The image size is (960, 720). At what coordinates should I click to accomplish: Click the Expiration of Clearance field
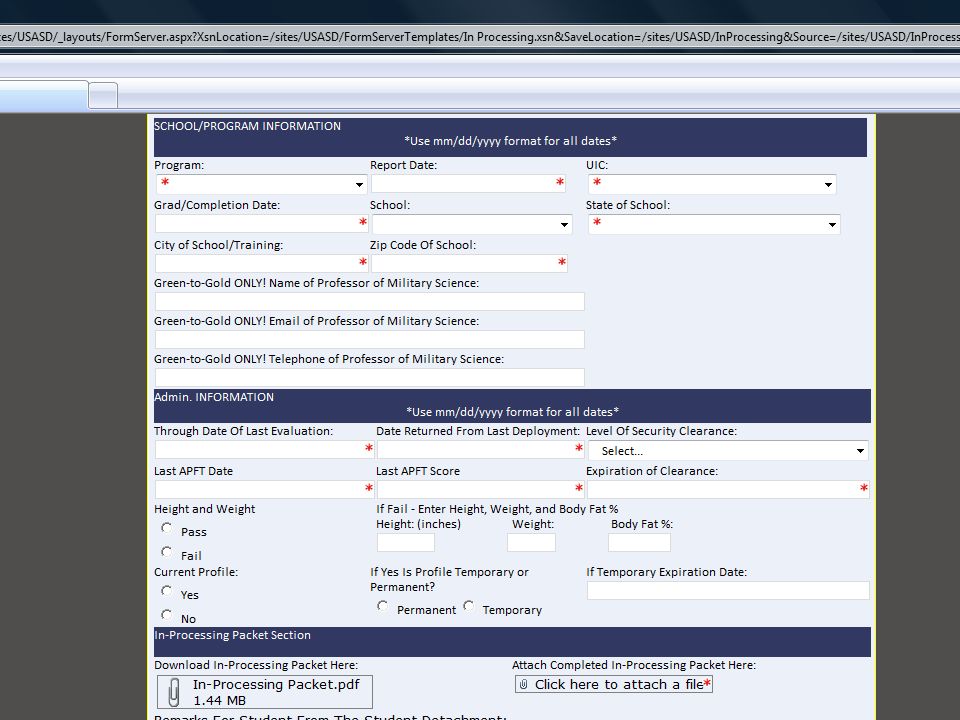click(x=728, y=489)
